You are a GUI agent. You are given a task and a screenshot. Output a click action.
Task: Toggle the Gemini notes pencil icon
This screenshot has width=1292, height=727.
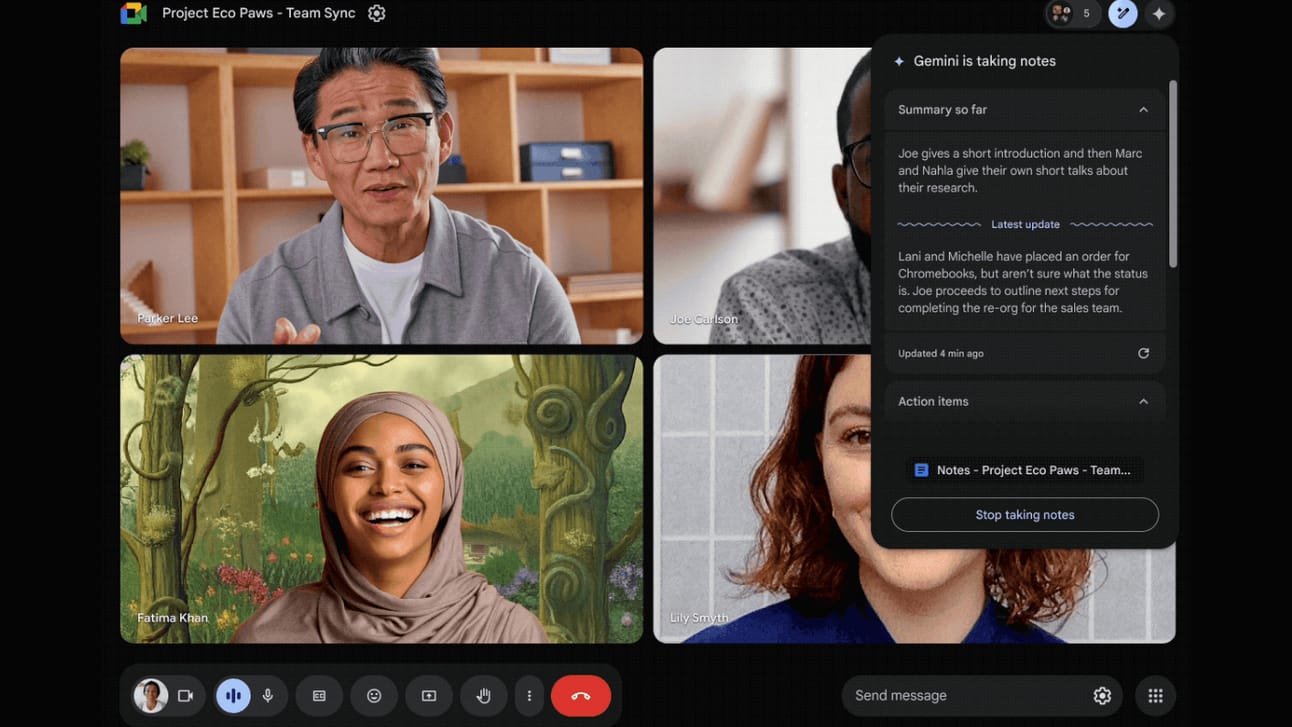tap(1123, 14)
